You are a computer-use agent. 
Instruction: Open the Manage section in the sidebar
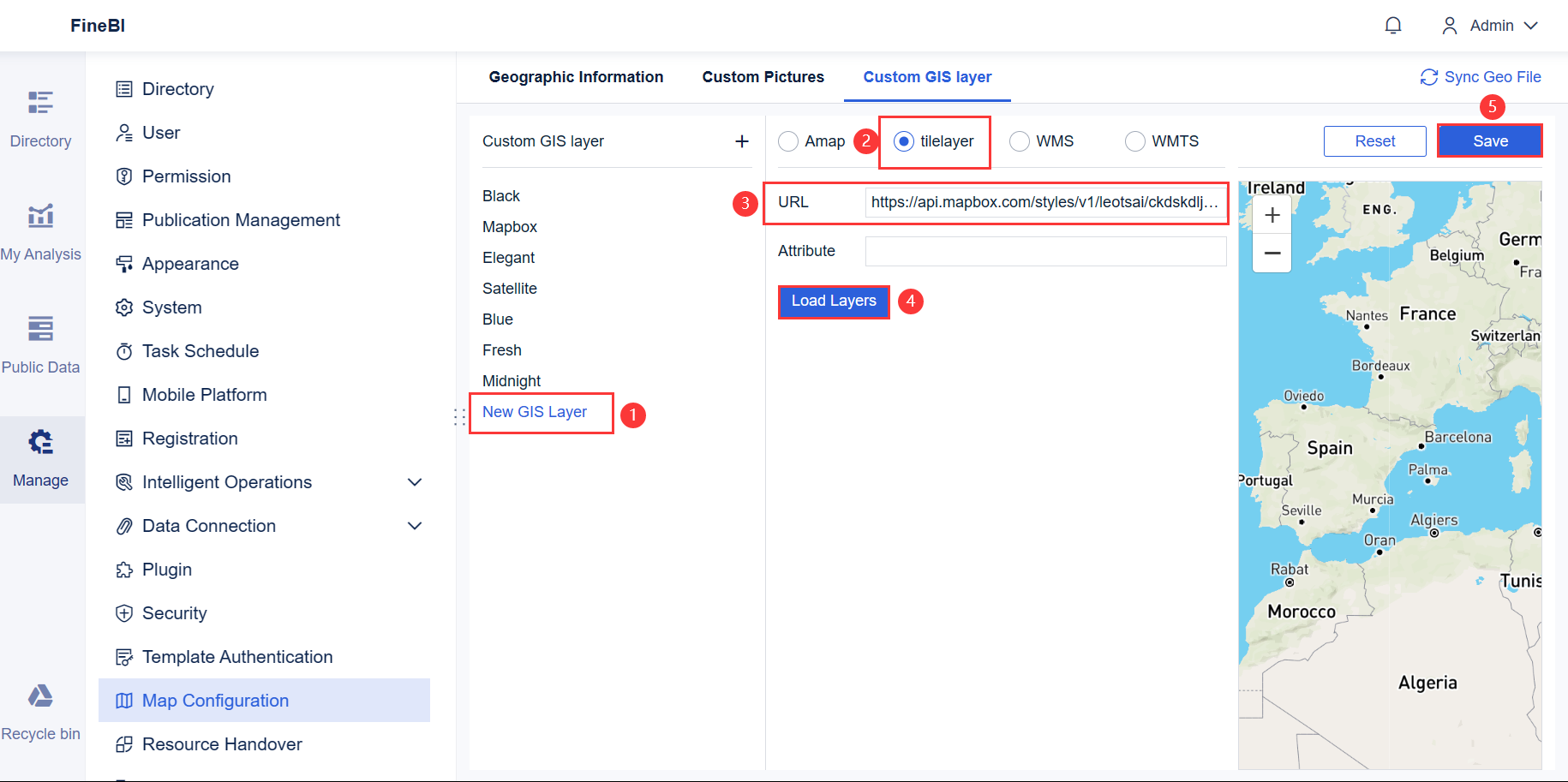[40, 458]
